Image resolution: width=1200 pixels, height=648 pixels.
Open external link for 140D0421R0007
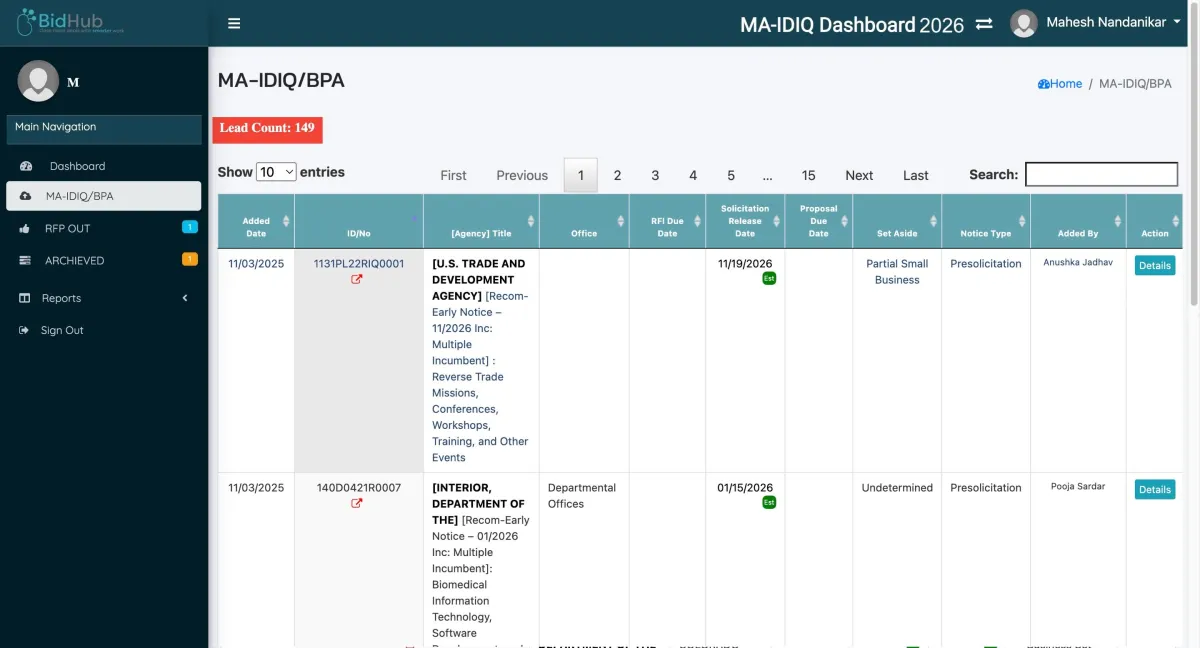tap(357, 504)
